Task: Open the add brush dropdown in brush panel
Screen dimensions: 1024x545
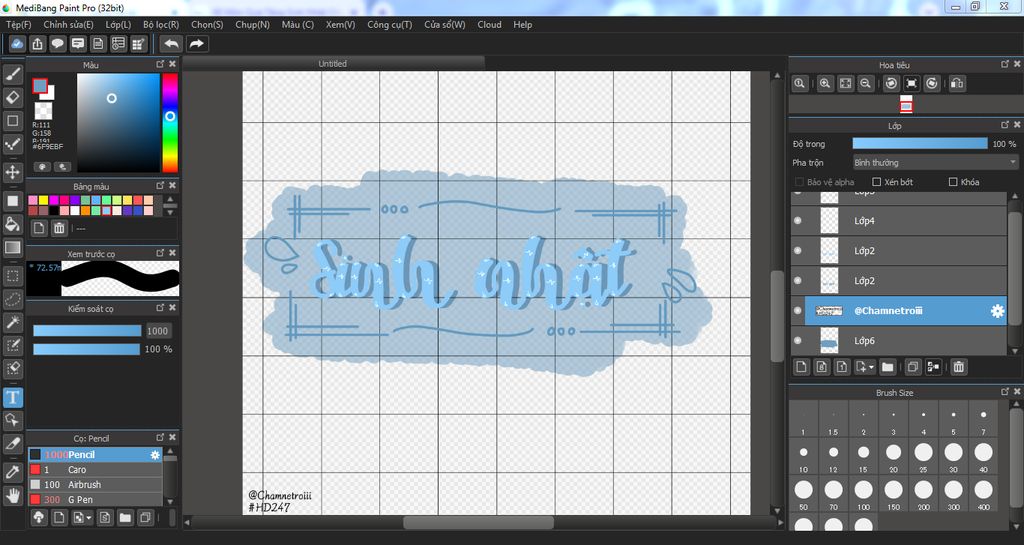Action: pos(88,518)
